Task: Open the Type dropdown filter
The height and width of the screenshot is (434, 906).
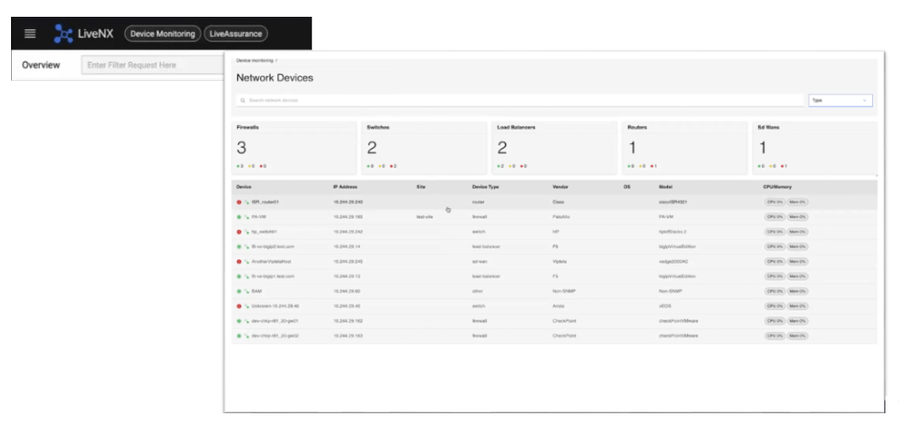Action: coord(840,100)
